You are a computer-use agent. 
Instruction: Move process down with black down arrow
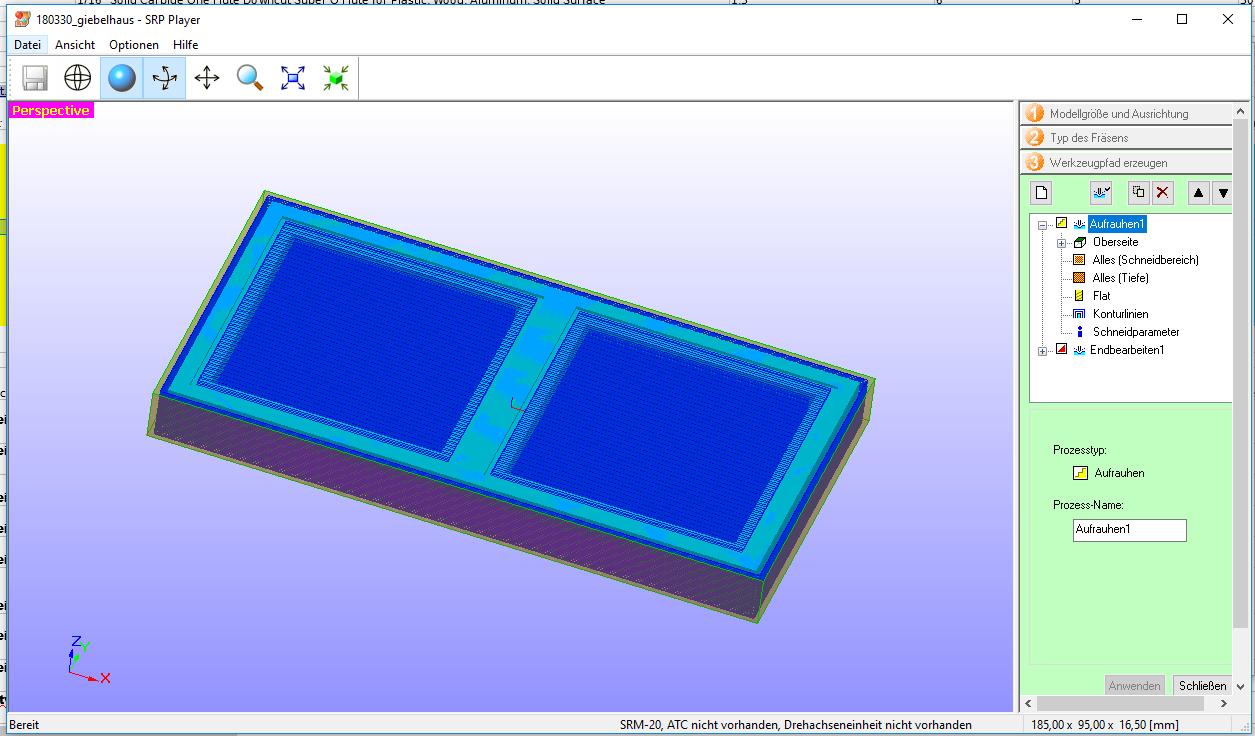point(1222,193)
